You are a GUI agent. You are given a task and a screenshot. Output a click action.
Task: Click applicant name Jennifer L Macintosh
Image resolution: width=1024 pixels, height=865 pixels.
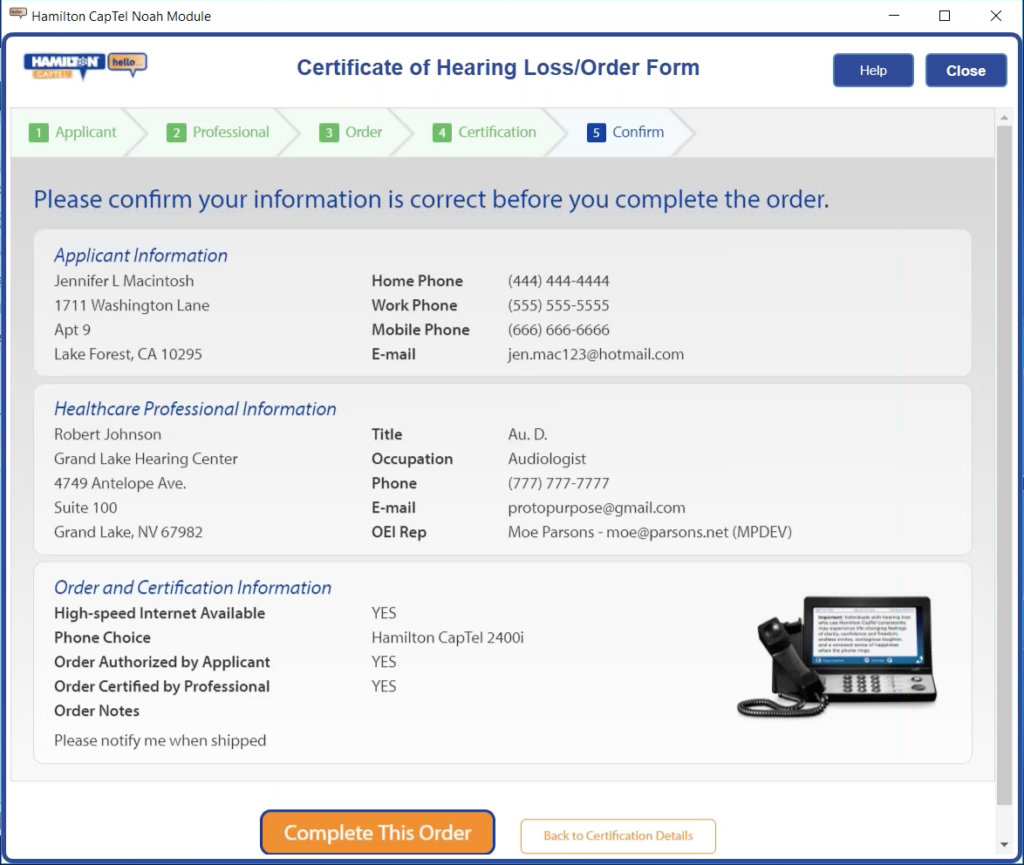coord(124,281)
